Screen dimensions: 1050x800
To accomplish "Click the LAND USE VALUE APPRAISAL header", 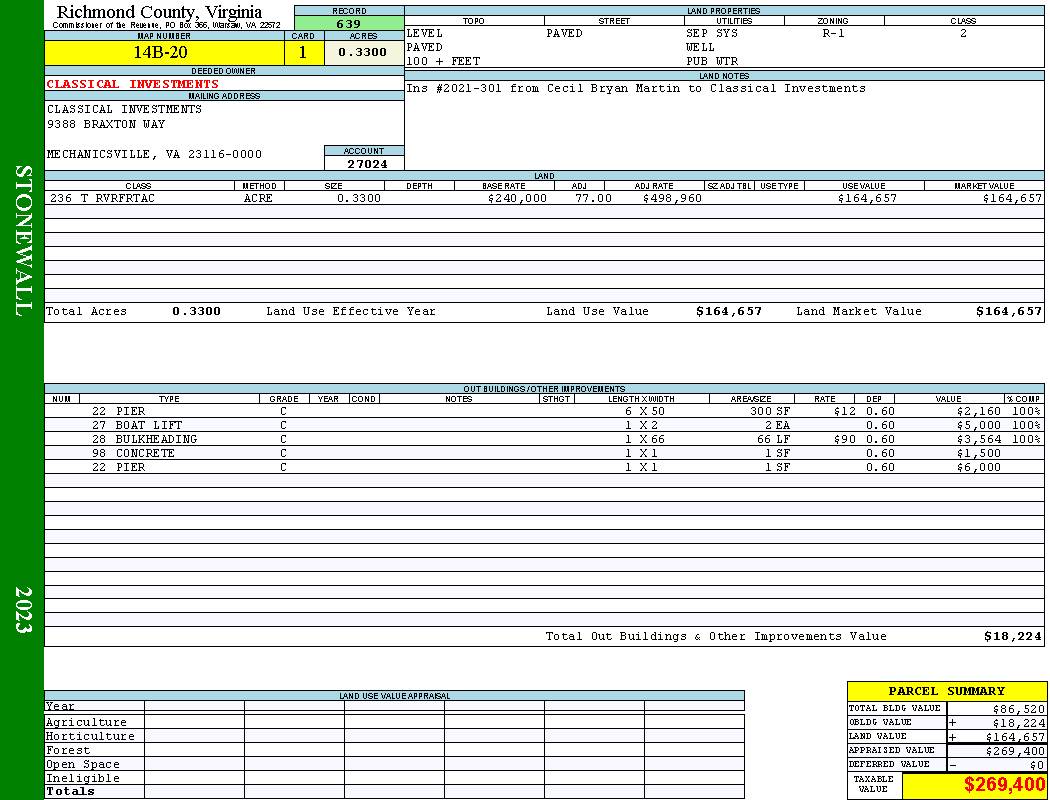I will (394, 696).
